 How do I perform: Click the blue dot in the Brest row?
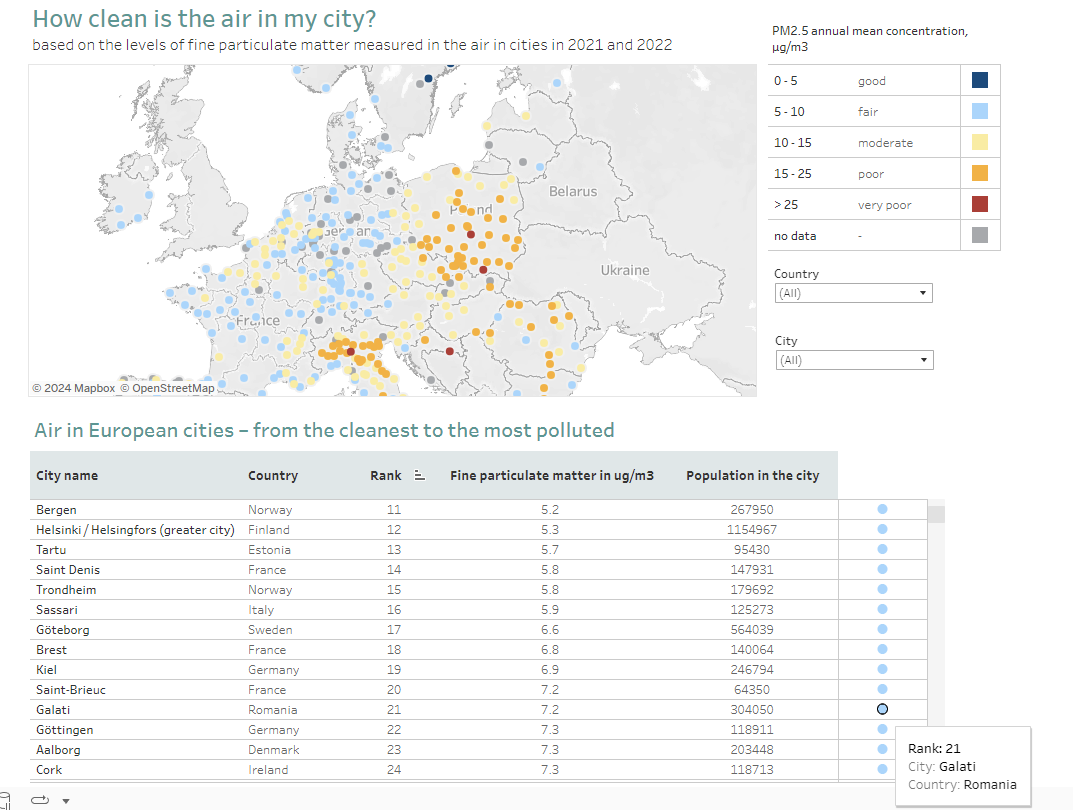pyautogui.click(x=882, y=649)
